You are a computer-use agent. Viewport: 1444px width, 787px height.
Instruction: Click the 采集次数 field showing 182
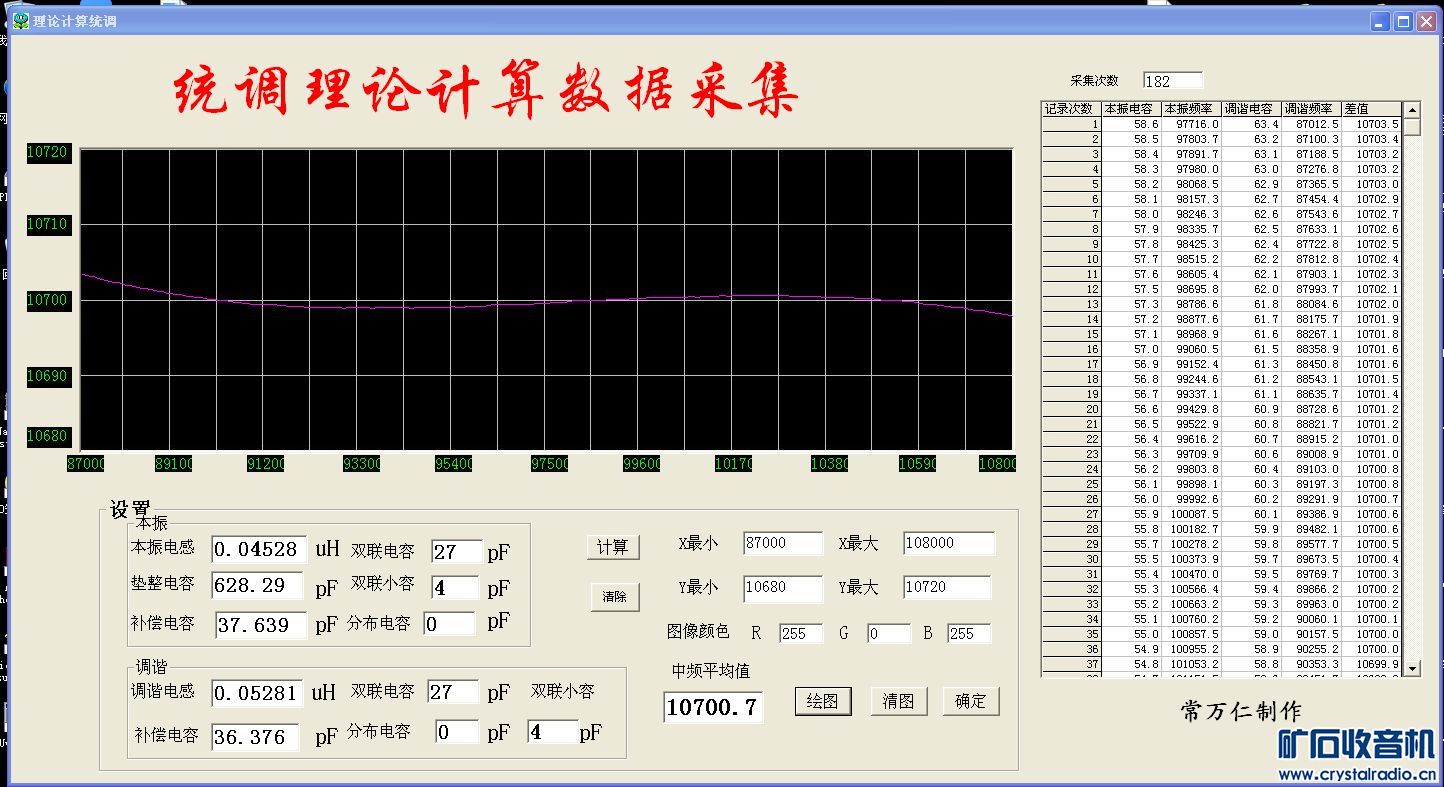[x=1173, y=81]
